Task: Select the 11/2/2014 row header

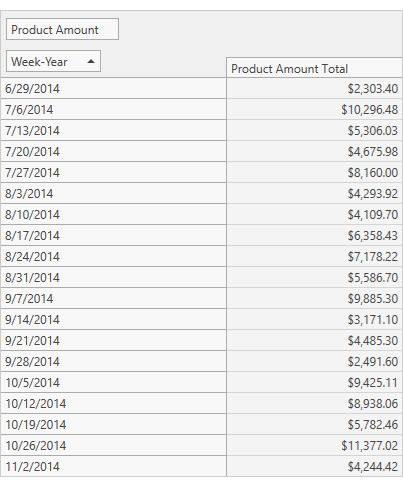Action: 113,466
